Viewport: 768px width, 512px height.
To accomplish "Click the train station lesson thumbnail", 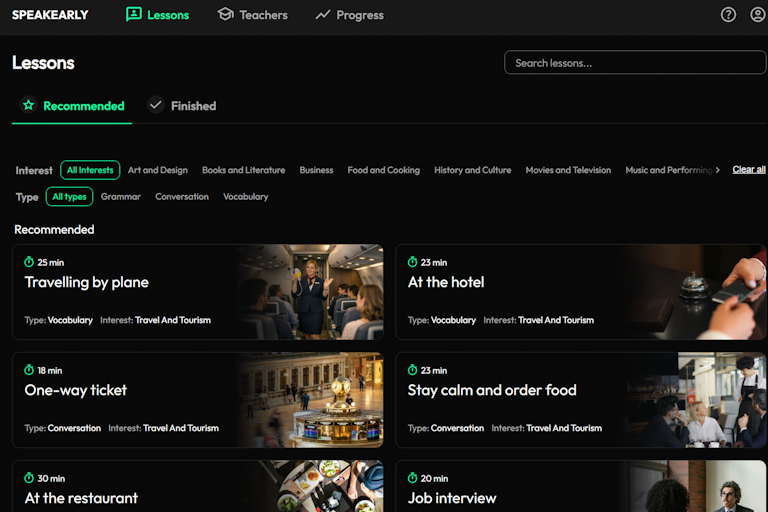I will pyautogui.click(x=310, y=400).
